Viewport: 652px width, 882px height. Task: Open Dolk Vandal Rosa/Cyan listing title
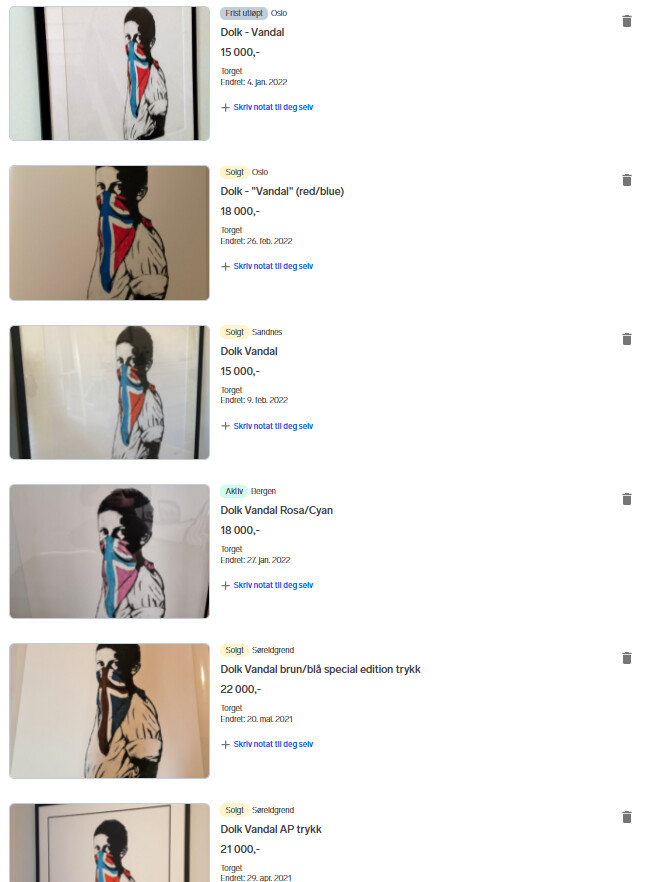276,510
